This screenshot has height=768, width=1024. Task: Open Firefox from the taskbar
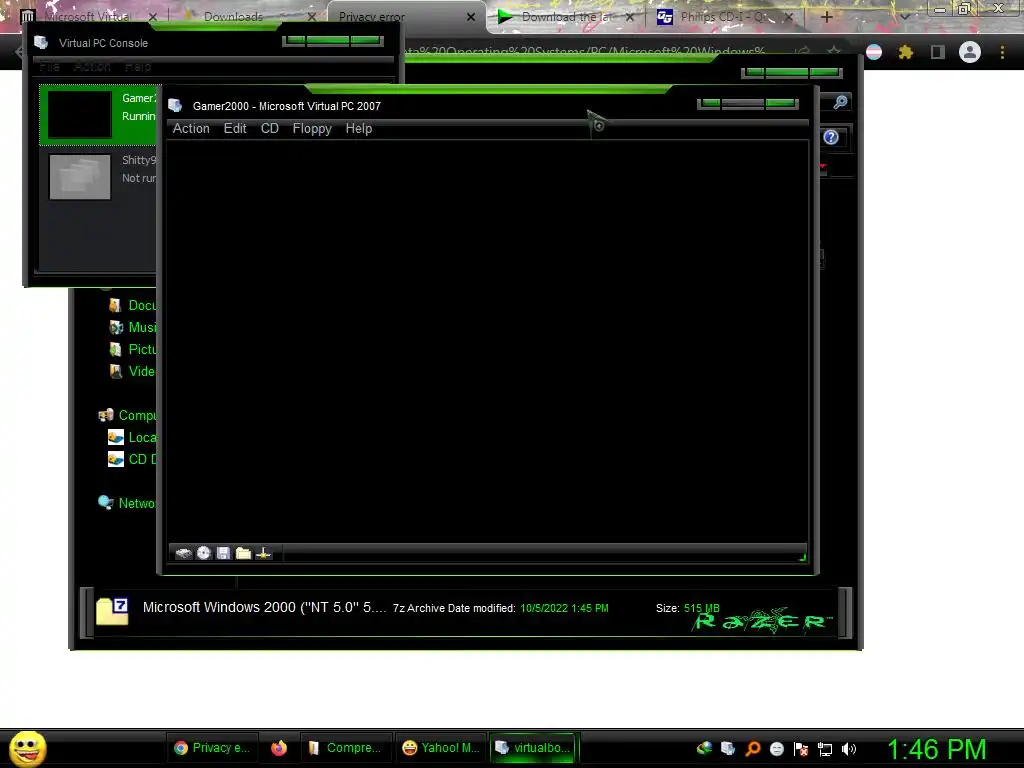[x=279, y=748]
